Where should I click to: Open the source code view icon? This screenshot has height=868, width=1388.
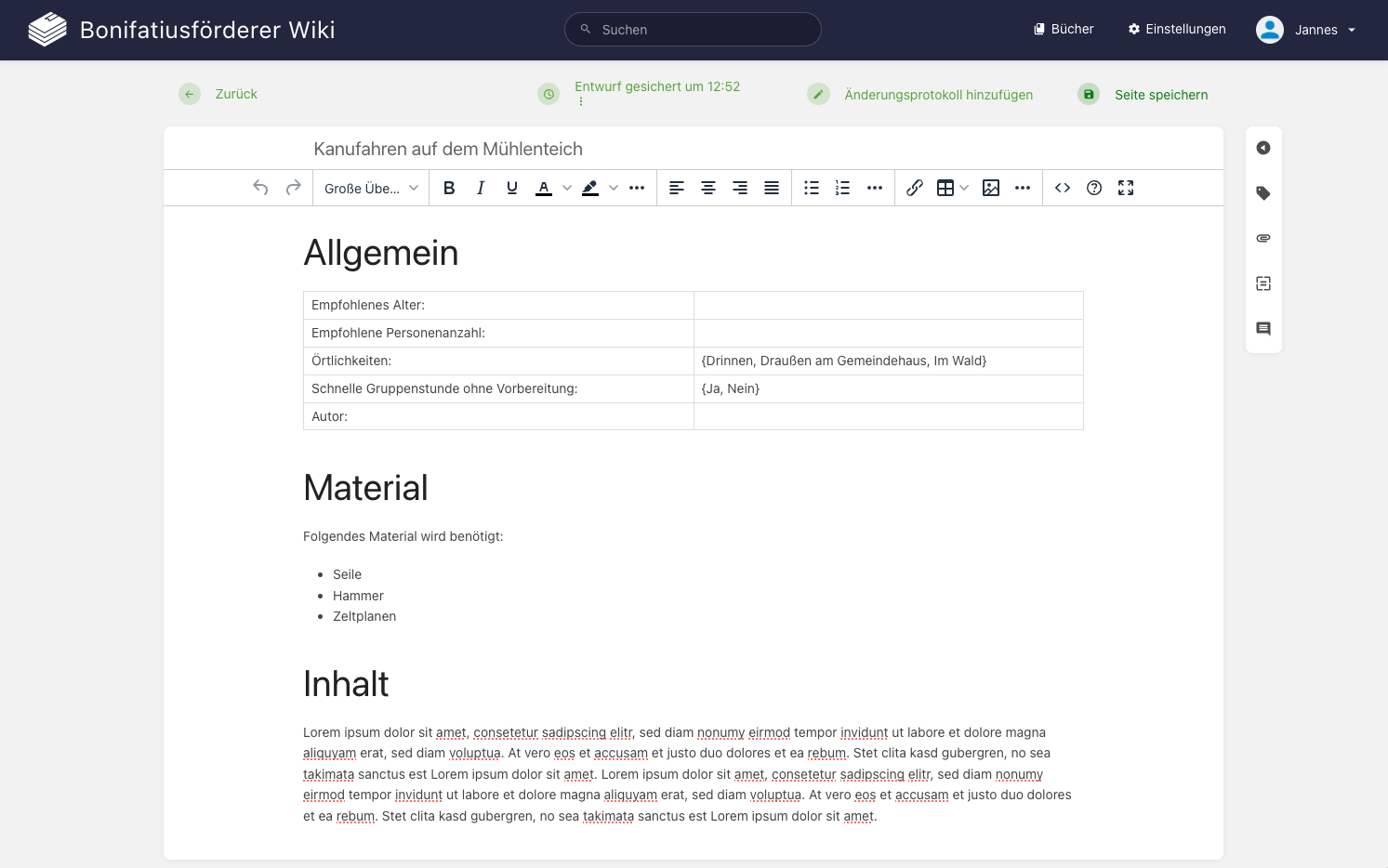1063,188
